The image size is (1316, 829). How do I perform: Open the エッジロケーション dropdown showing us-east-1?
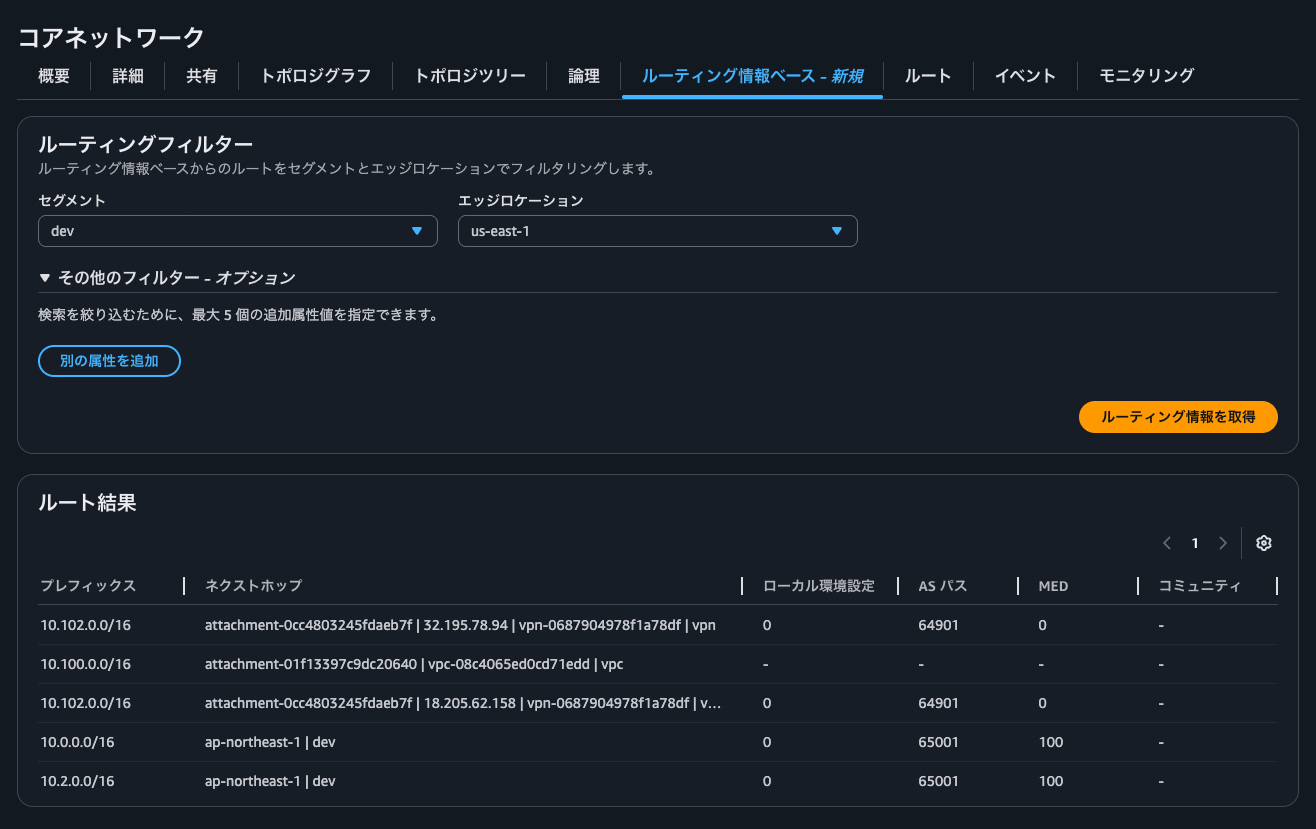pyautogui.click(x=657, y=230)
